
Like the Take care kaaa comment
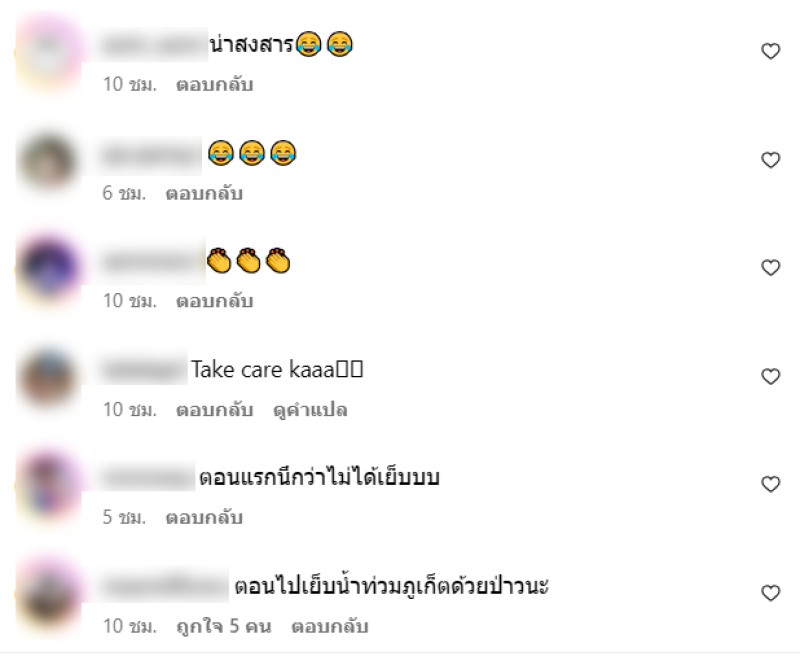point(770,376)
